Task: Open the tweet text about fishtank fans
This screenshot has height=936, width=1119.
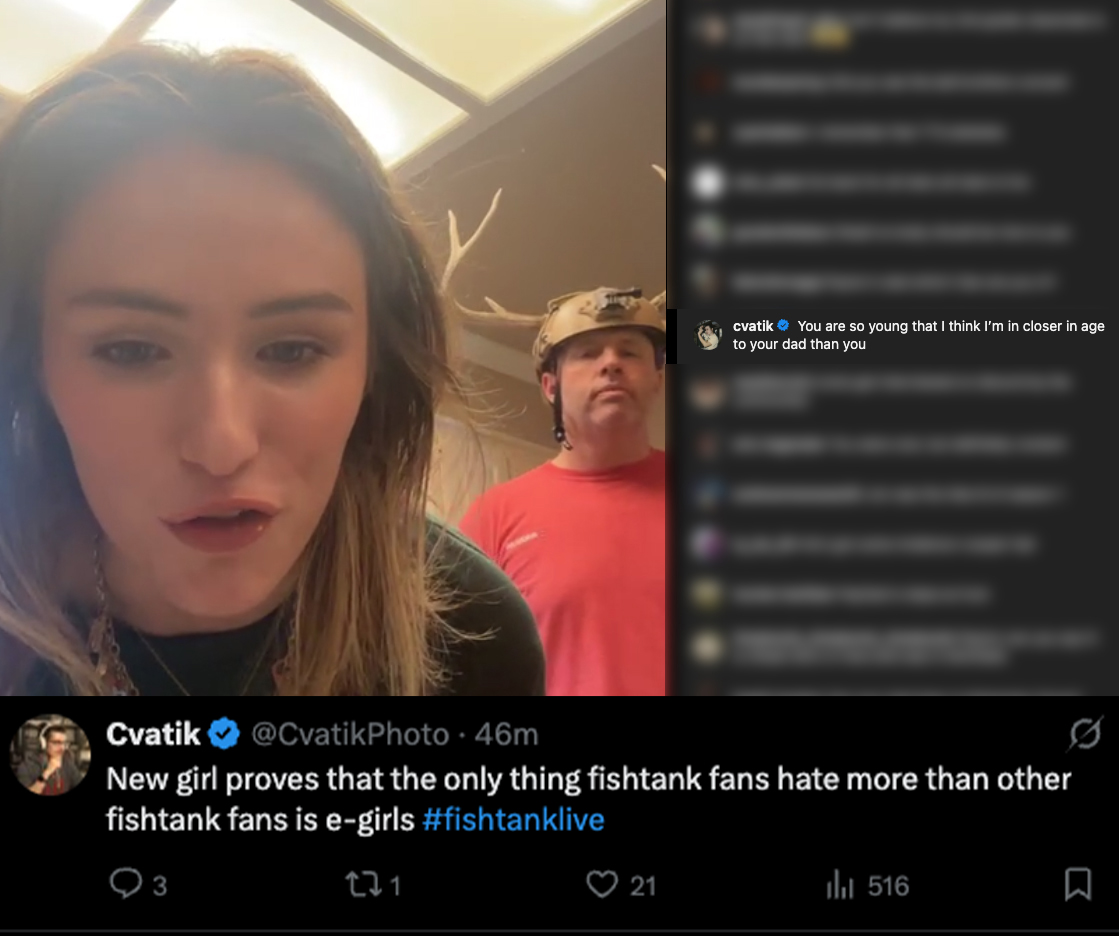Action: [589, 799]
